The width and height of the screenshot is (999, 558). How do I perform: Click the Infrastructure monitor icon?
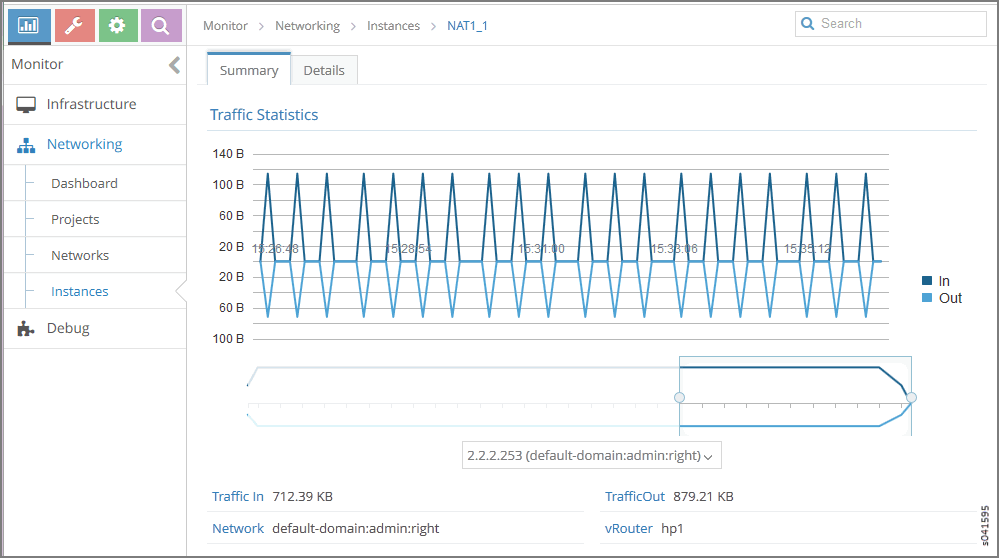point(26,105)
